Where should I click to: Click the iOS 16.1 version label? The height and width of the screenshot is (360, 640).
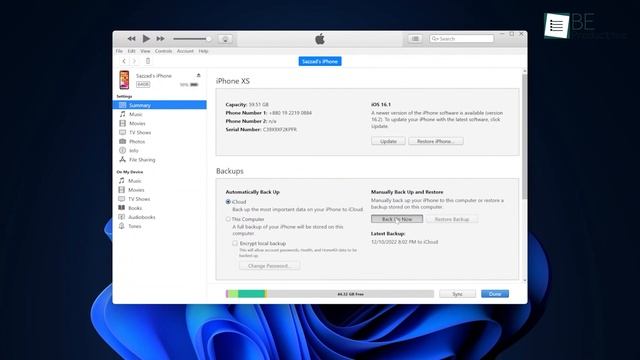[x=381, y=104]
